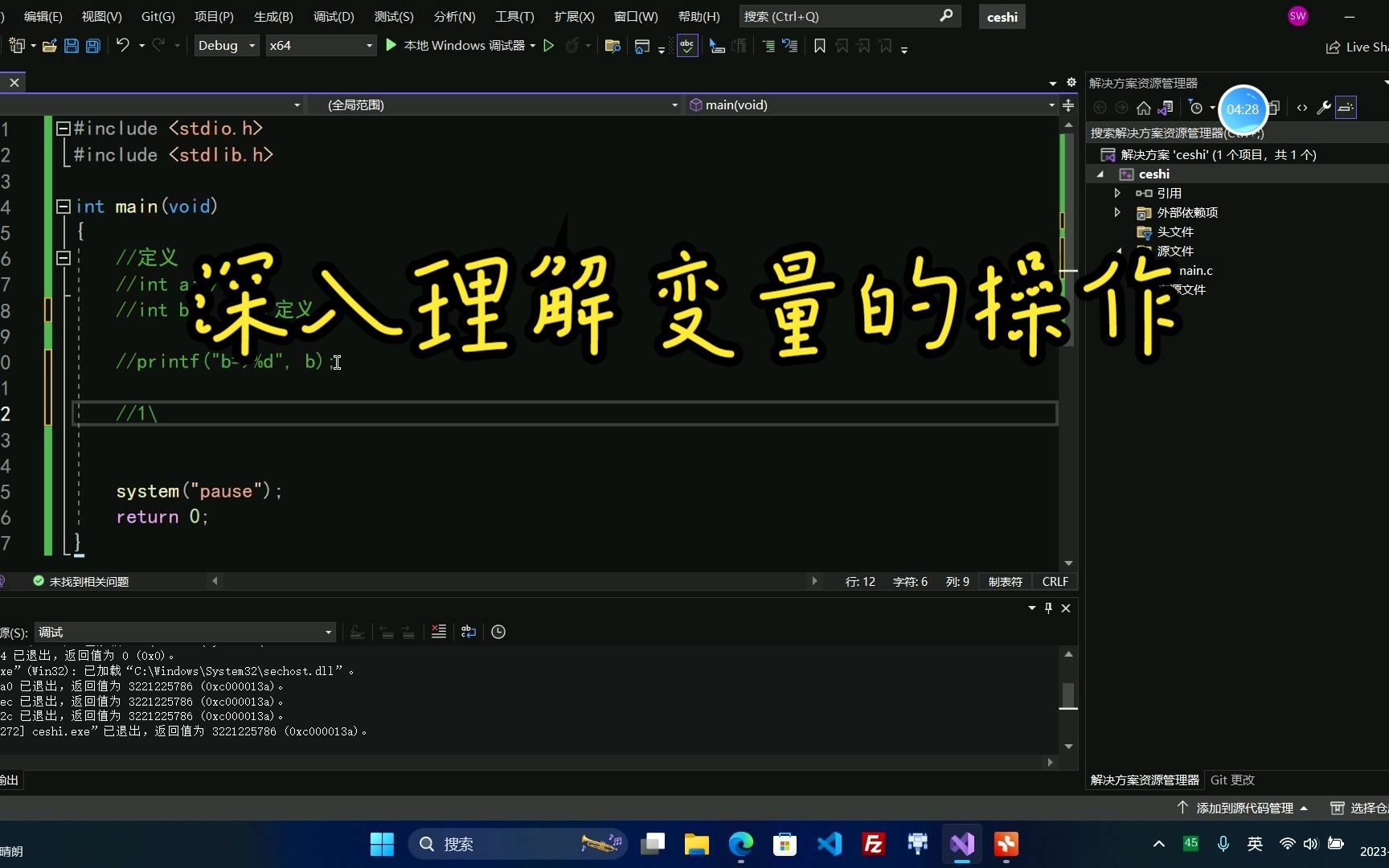The width and height of the screenshot is (1389, 868).
Task: Expand the 引用 references node
Action: (1117, 193)
